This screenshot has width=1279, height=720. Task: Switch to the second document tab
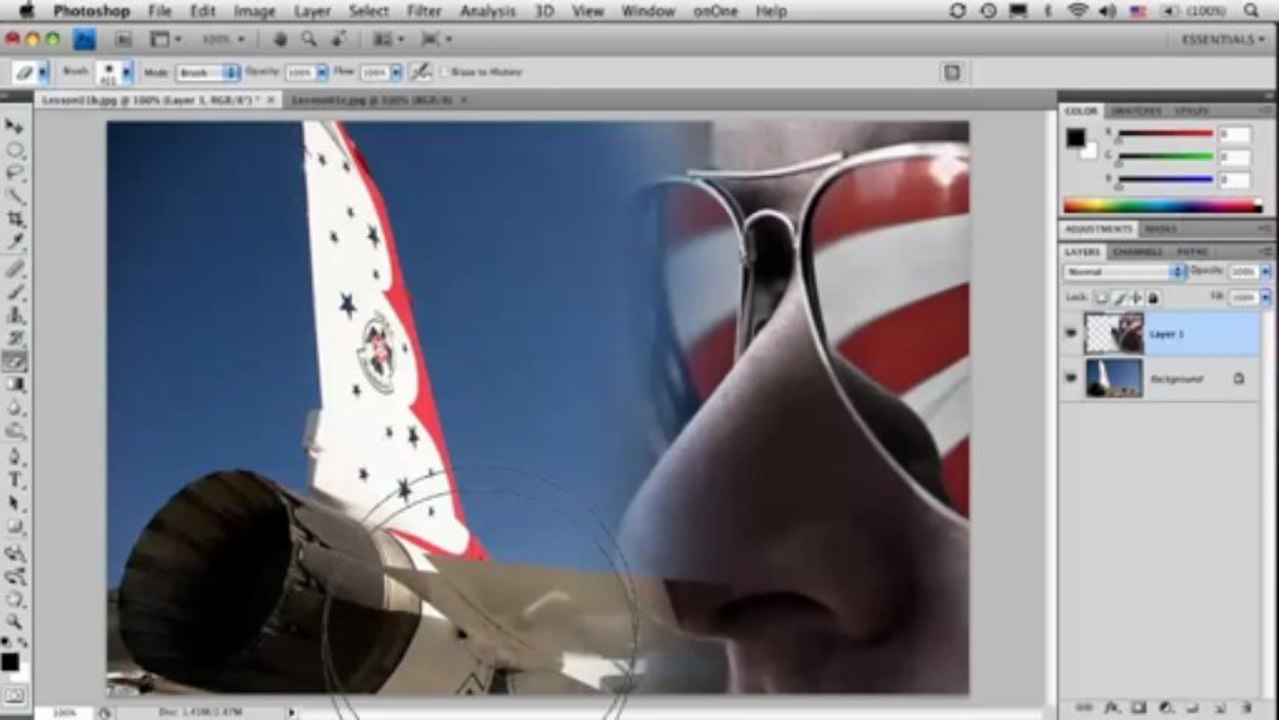click(x=374, y=100)
